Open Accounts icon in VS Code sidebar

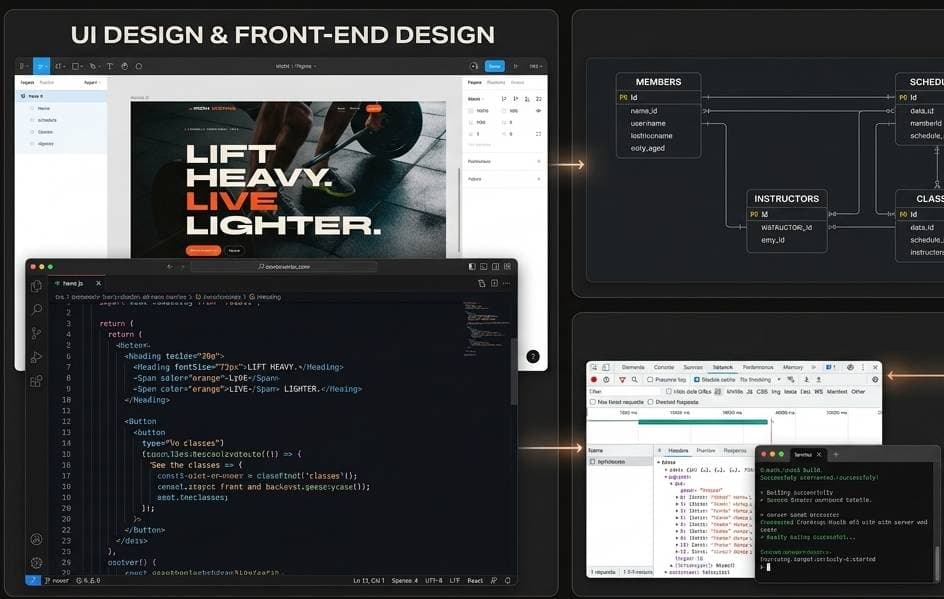pyautogui.click(x=37, y=539)
